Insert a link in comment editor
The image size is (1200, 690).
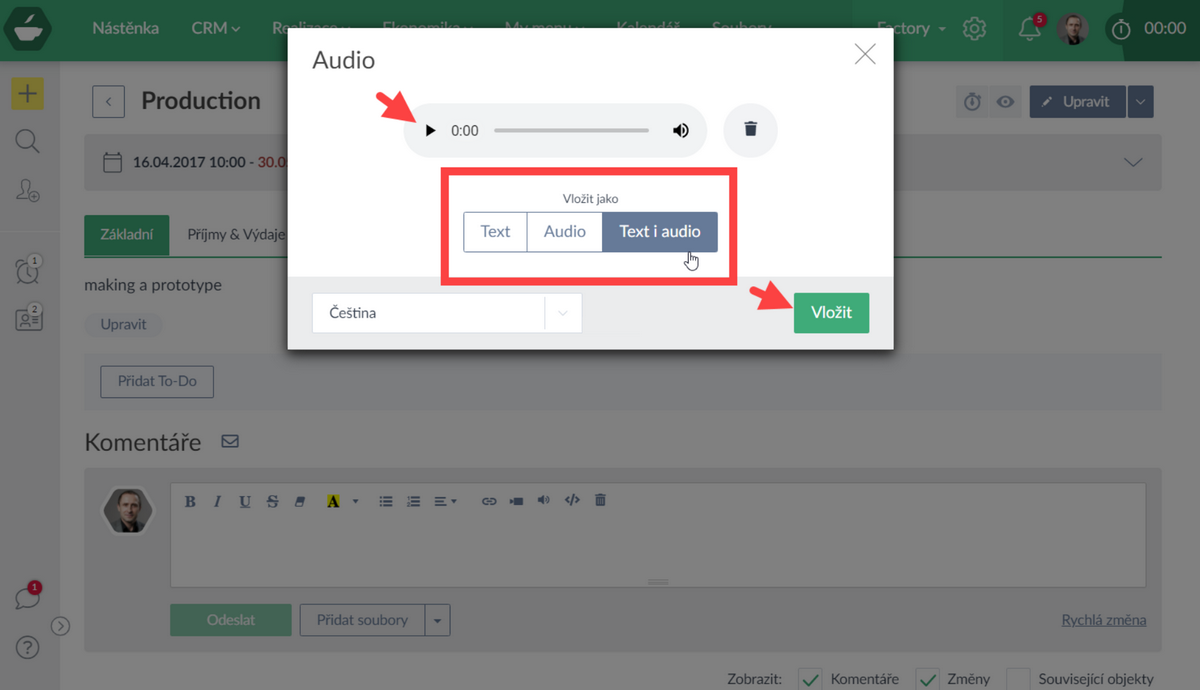tap(489, 501)
